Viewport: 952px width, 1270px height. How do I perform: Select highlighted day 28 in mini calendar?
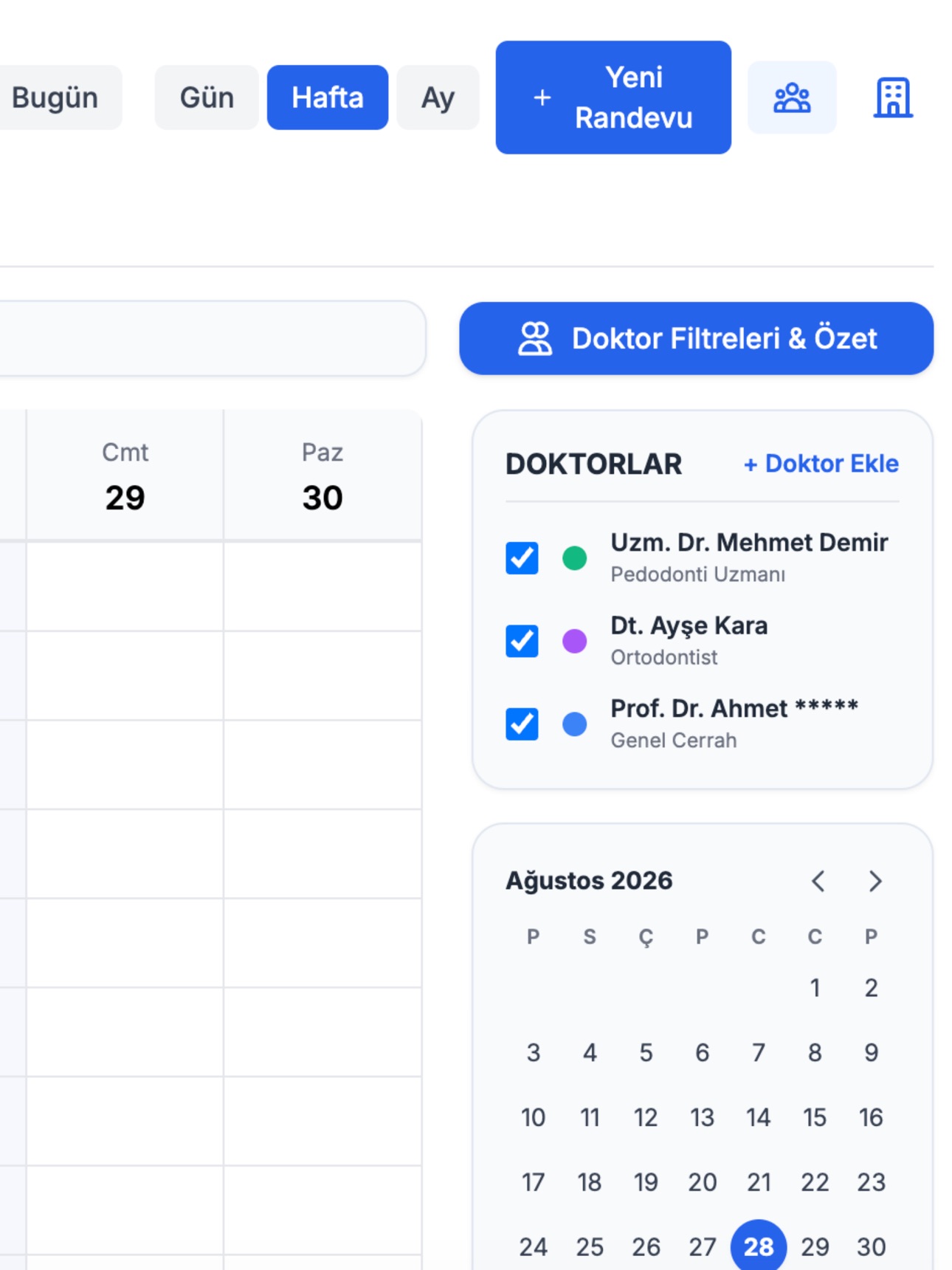(x=759, y=1247)
